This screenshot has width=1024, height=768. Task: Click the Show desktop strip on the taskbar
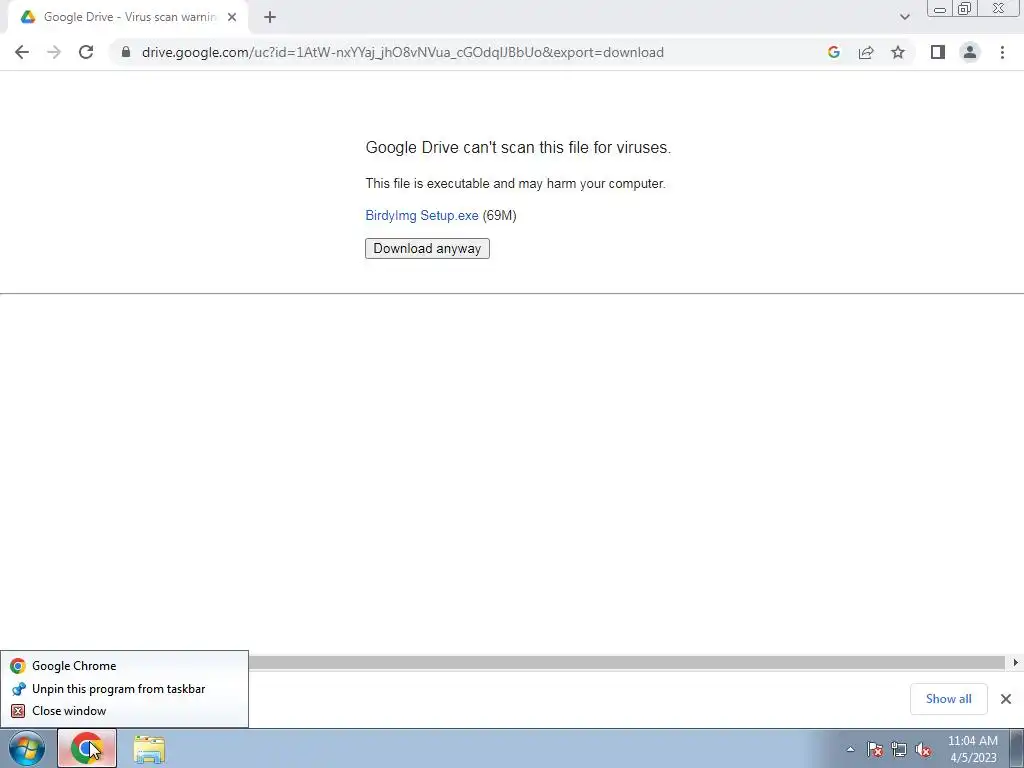pos(1017,748)
